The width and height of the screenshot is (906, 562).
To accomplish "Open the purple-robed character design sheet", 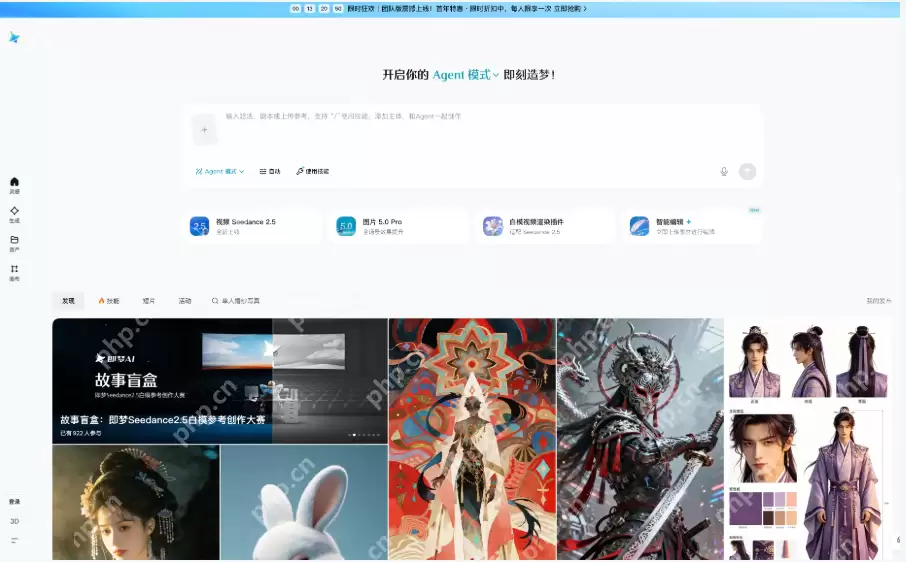I will [808, 439].
